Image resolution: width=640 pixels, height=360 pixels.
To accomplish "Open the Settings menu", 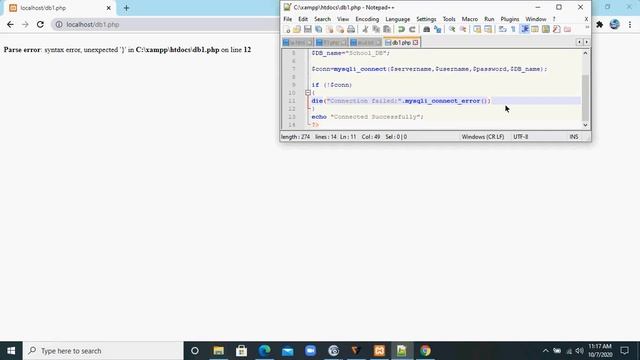I will click(x=426, y=19).
